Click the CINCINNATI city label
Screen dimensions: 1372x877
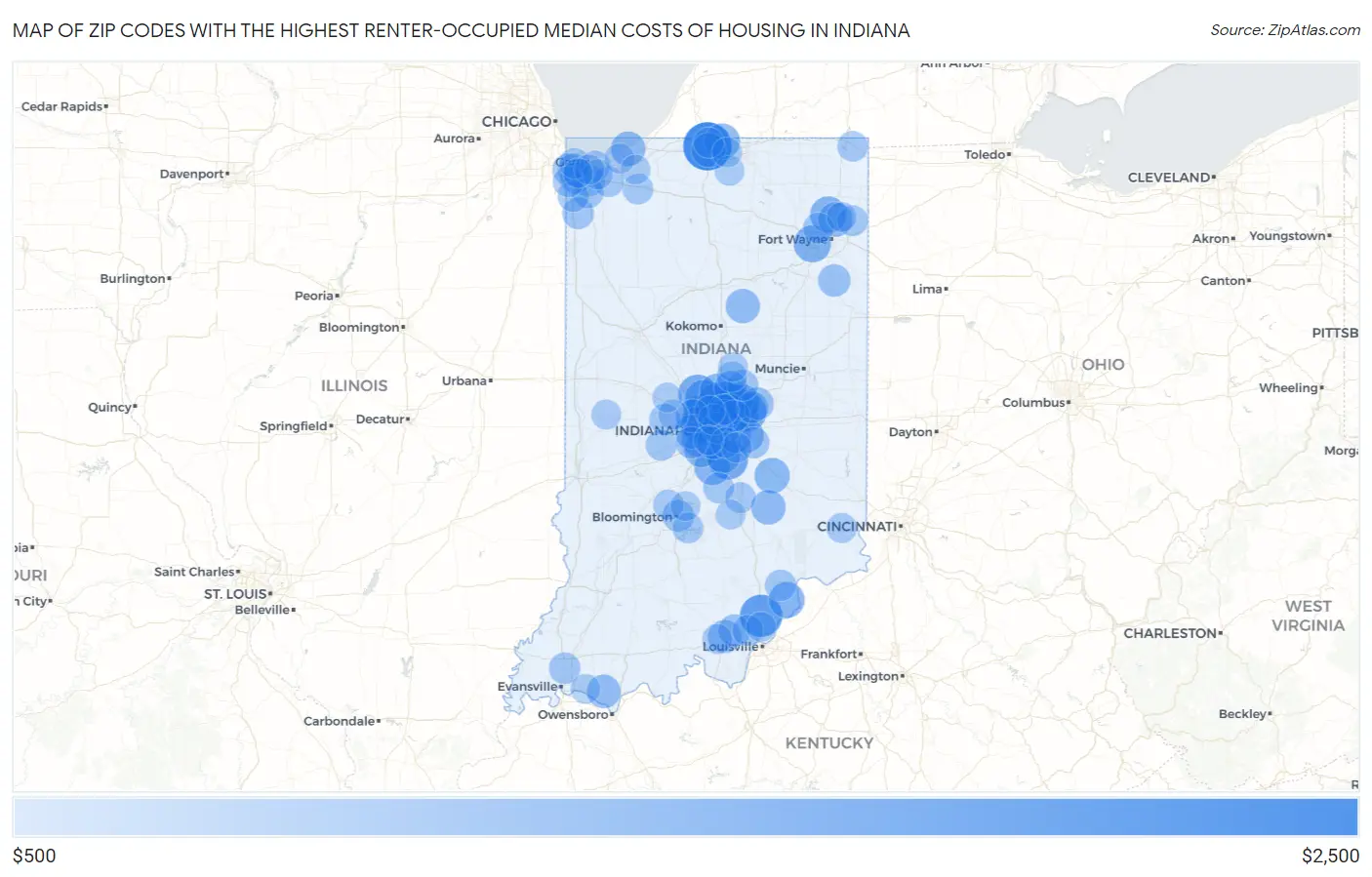(857, 527)
